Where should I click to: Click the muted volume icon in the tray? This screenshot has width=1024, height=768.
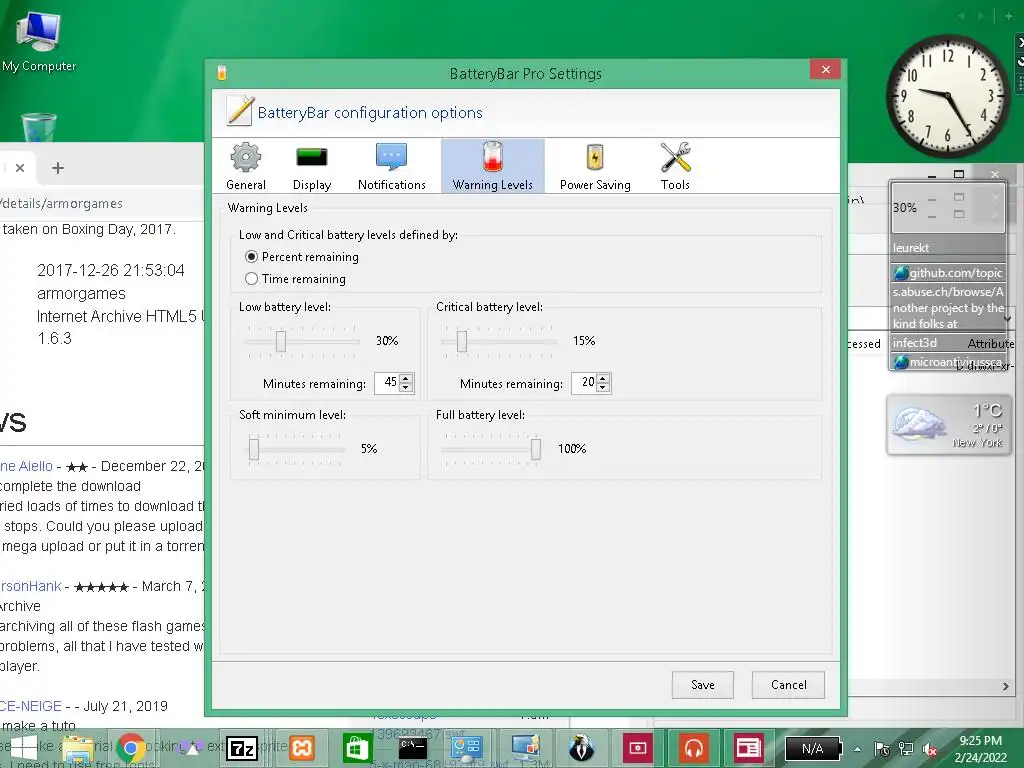(930, 749)
